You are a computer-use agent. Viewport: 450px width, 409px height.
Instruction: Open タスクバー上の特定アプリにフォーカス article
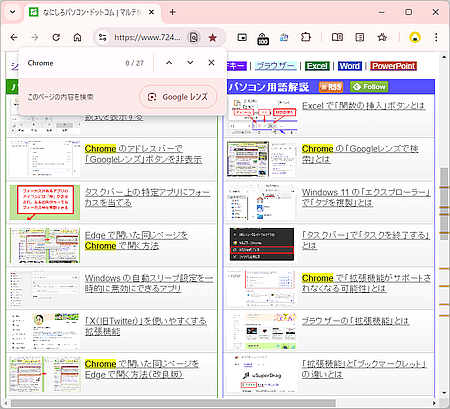[147, 197]
